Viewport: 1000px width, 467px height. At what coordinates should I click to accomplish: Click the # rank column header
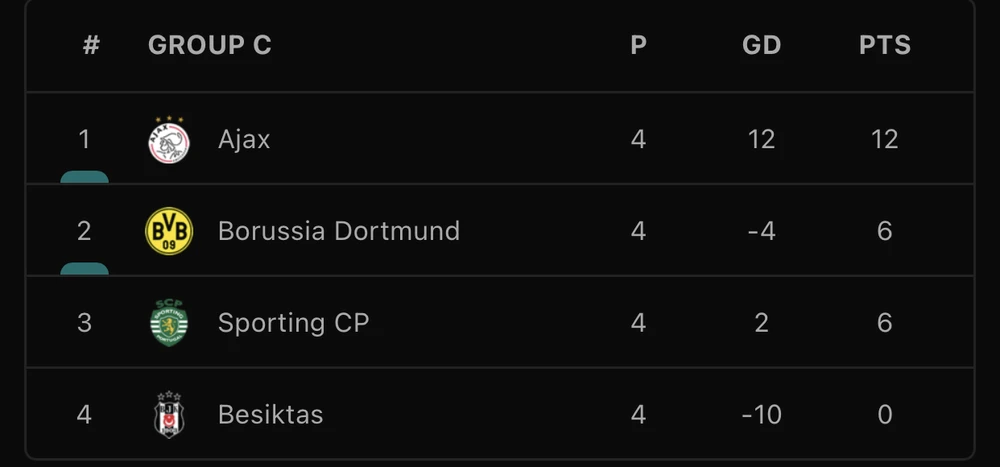tap(91, 45)
